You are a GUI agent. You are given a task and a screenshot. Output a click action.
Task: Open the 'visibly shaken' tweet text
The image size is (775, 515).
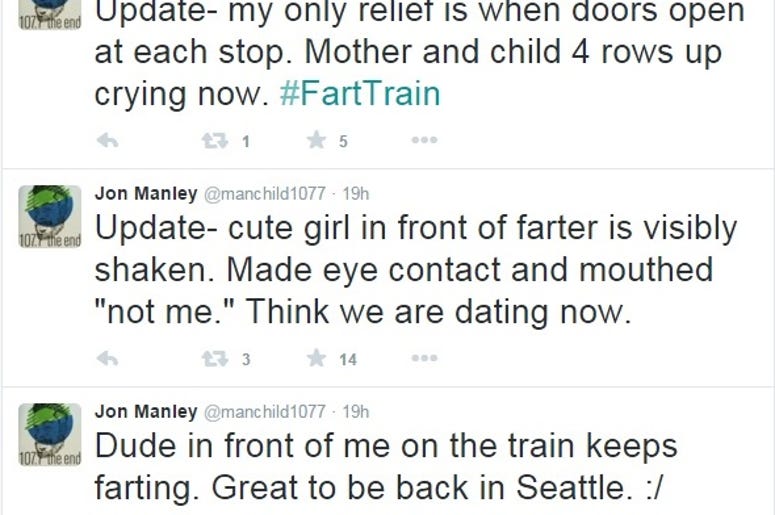coord(416,269)
